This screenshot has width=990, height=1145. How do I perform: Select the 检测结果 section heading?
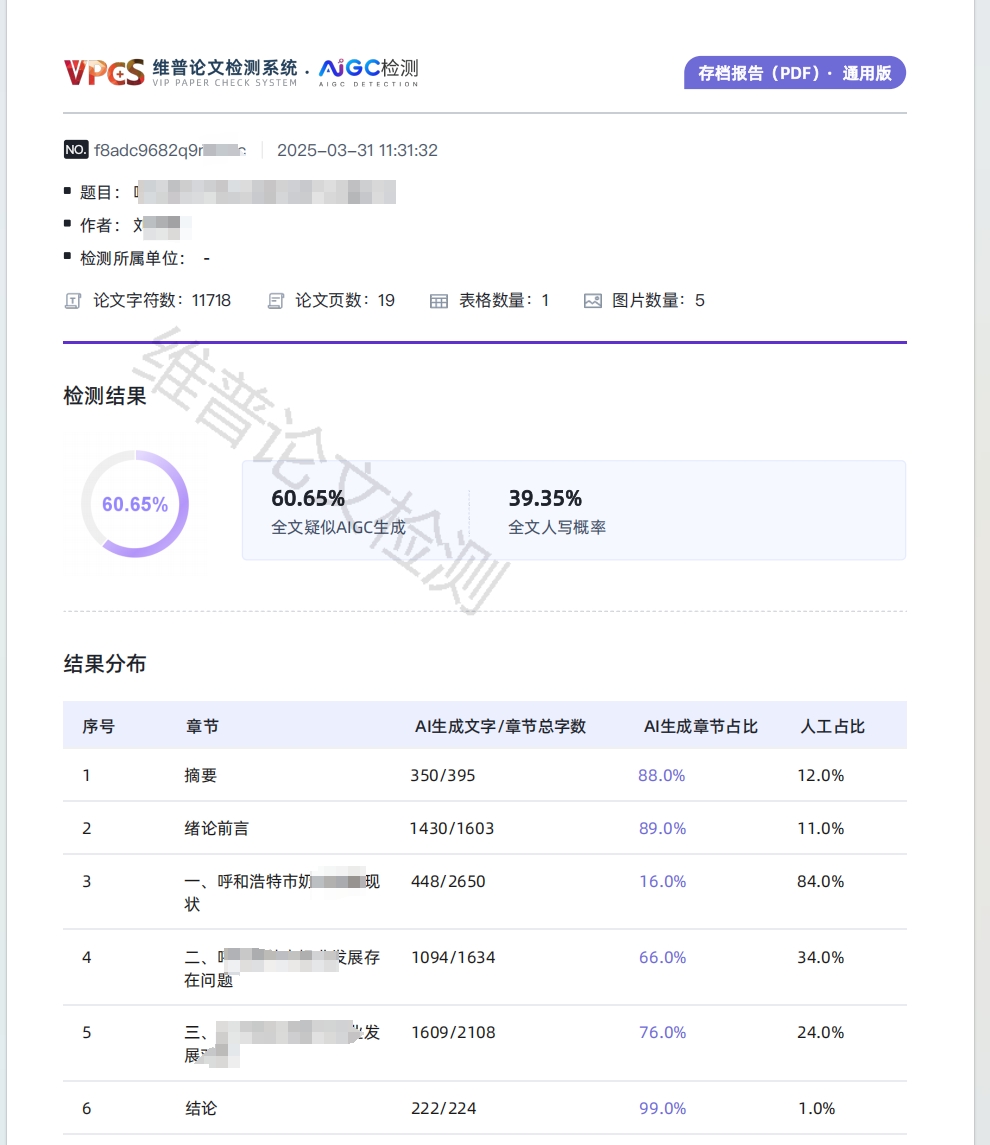pyautogui.click(x=104, y=396)
